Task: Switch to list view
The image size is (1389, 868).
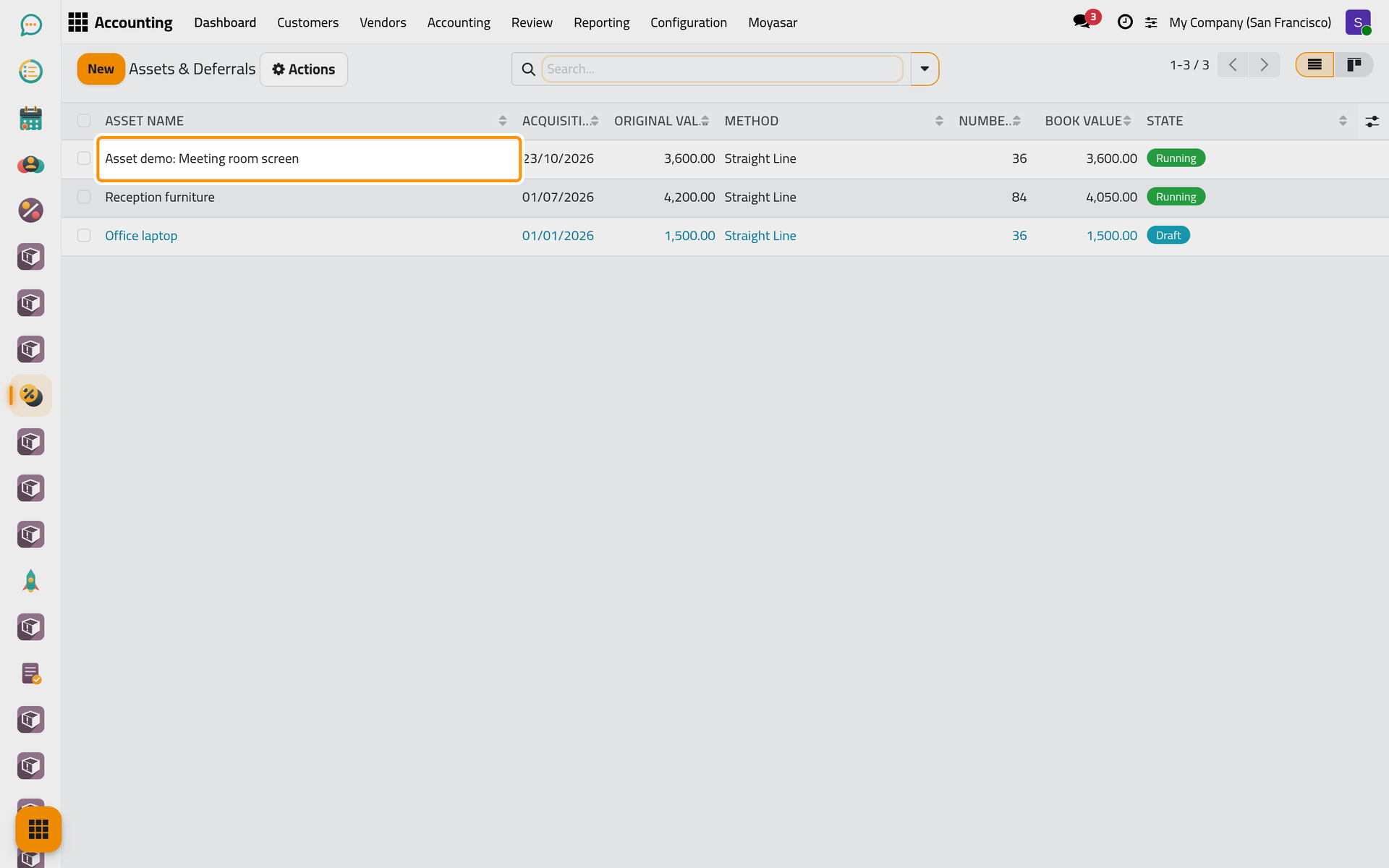Action: (x=1314, y=65)
